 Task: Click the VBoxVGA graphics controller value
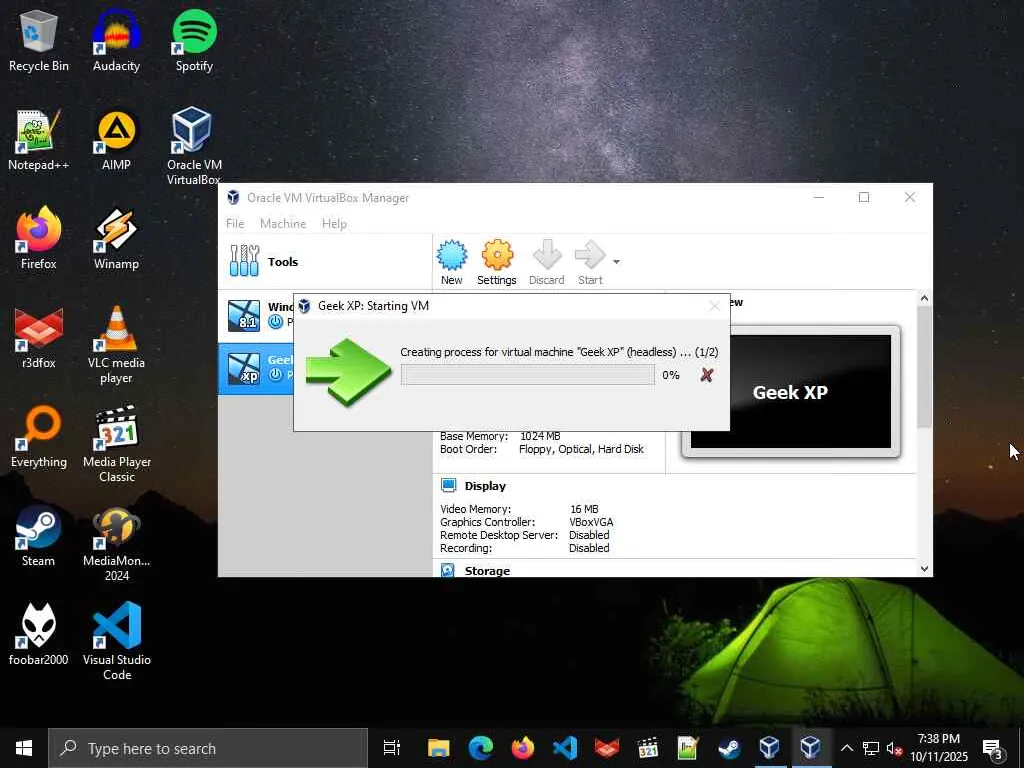coord(591,522)
